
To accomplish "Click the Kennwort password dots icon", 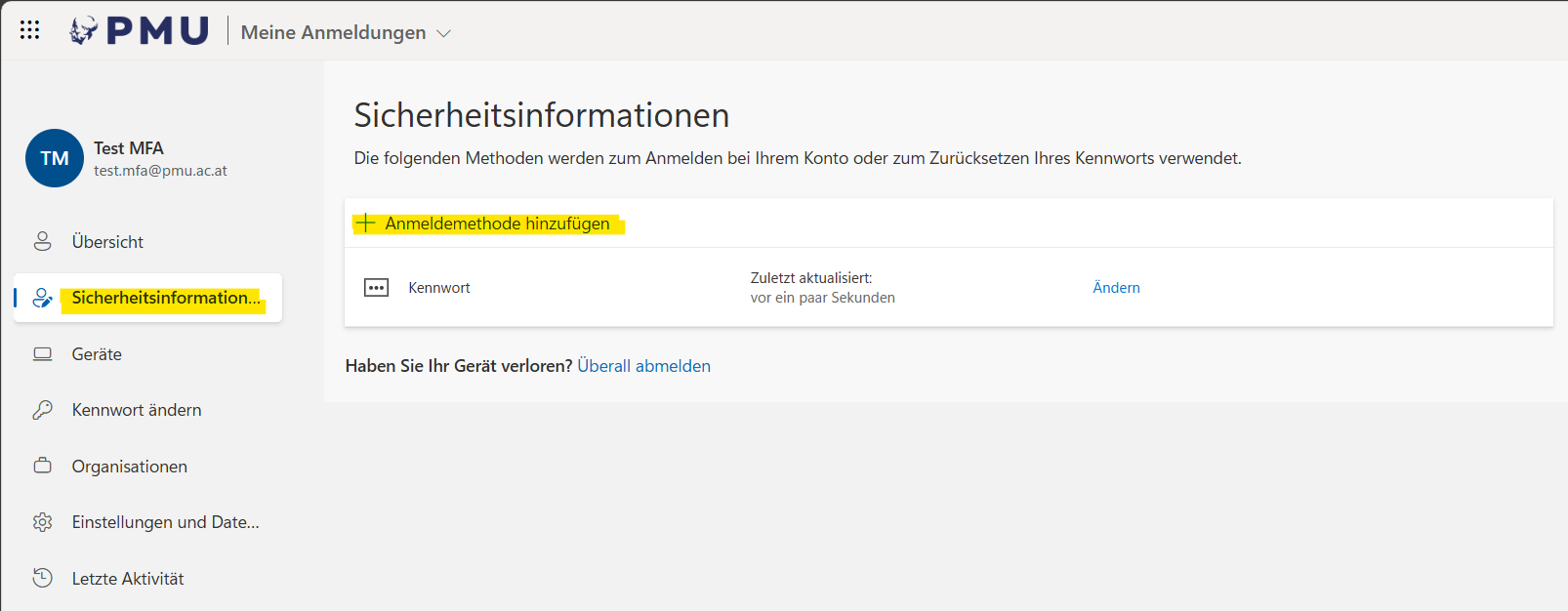I will (x=376, y=288).
